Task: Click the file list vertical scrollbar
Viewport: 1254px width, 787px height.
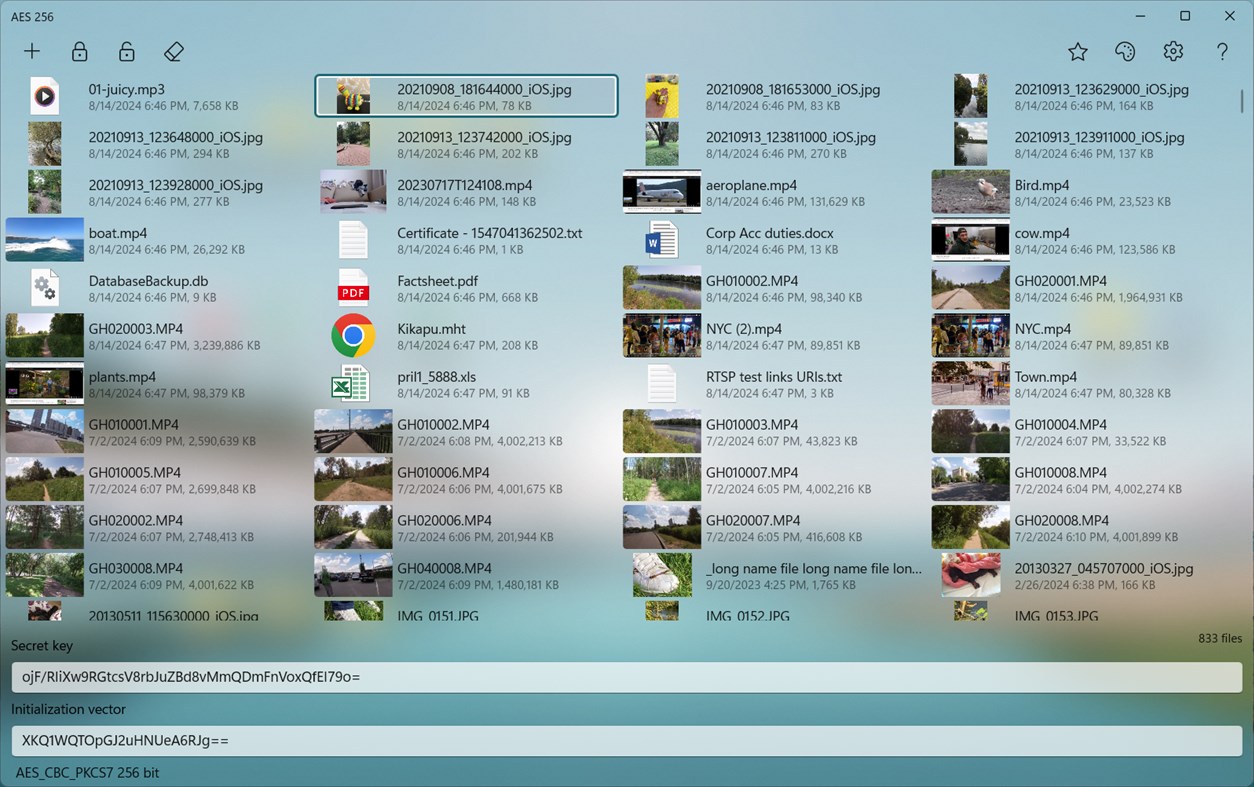Action: pos(1242,101)
